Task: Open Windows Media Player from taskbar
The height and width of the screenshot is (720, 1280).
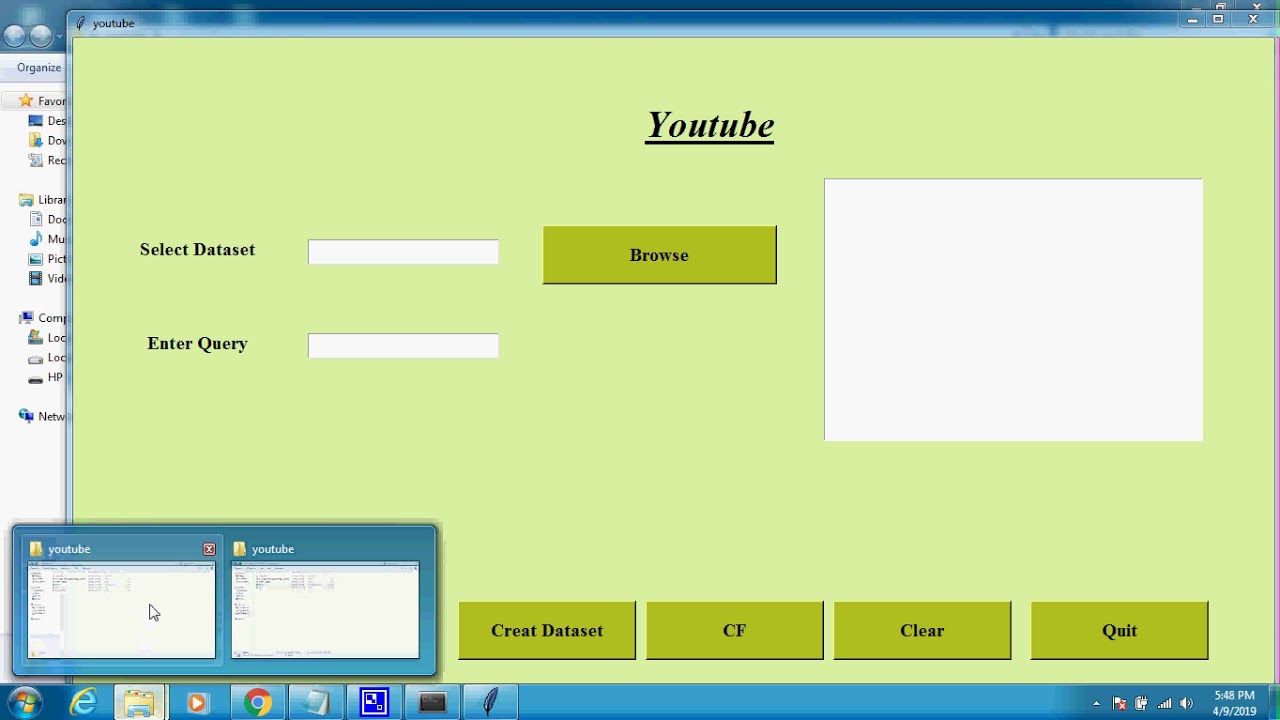Action: pos(197,703)
